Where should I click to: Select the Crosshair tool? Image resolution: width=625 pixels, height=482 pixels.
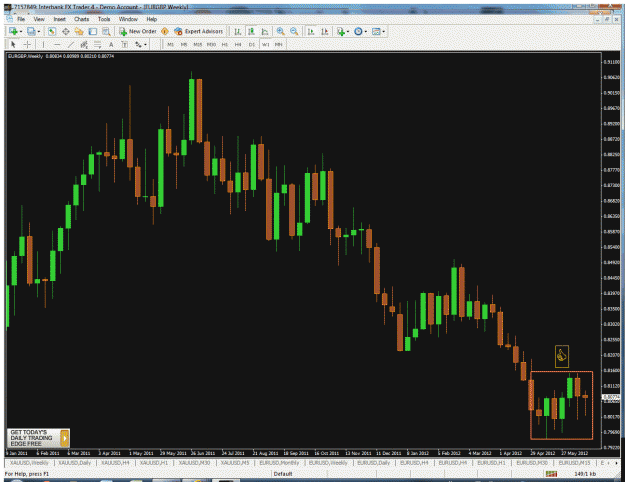(x=27, y=45)
